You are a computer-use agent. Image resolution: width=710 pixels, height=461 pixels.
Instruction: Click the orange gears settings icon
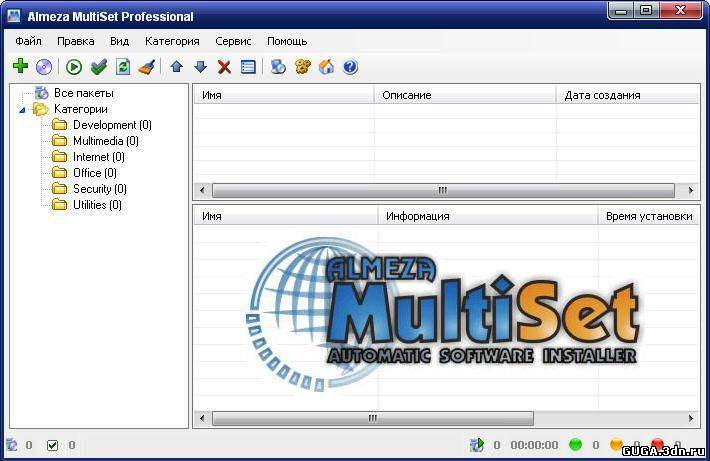(x=302, y=67)
